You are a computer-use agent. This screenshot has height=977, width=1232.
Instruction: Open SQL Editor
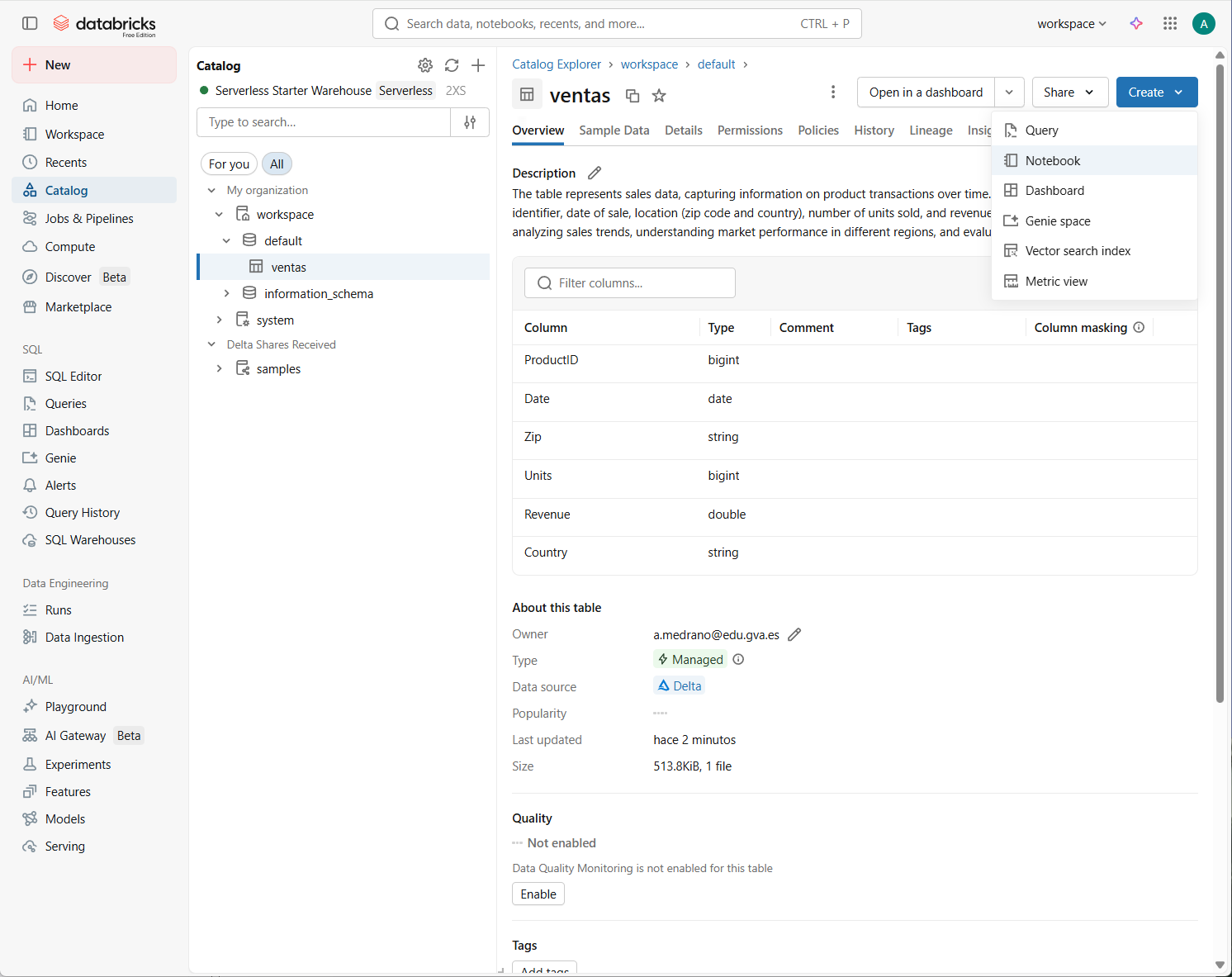[94, 376]
